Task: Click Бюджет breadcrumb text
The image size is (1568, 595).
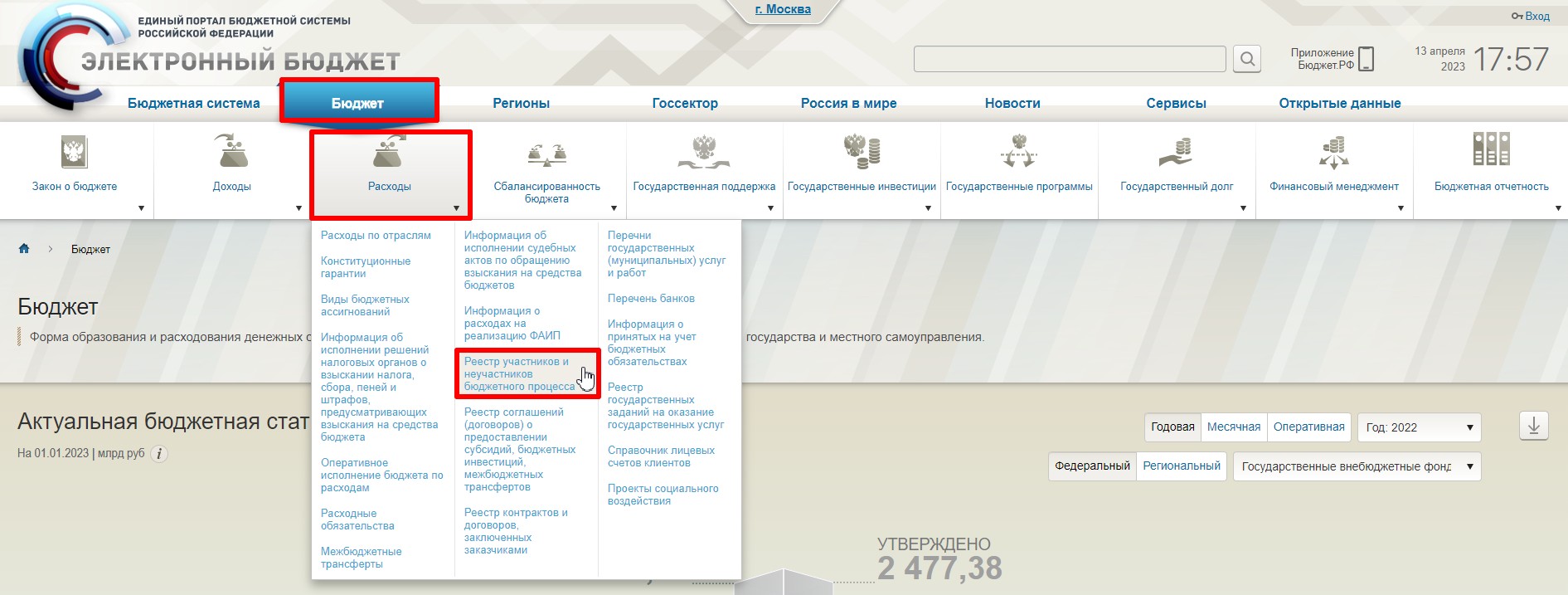Action: pos(90,249)
